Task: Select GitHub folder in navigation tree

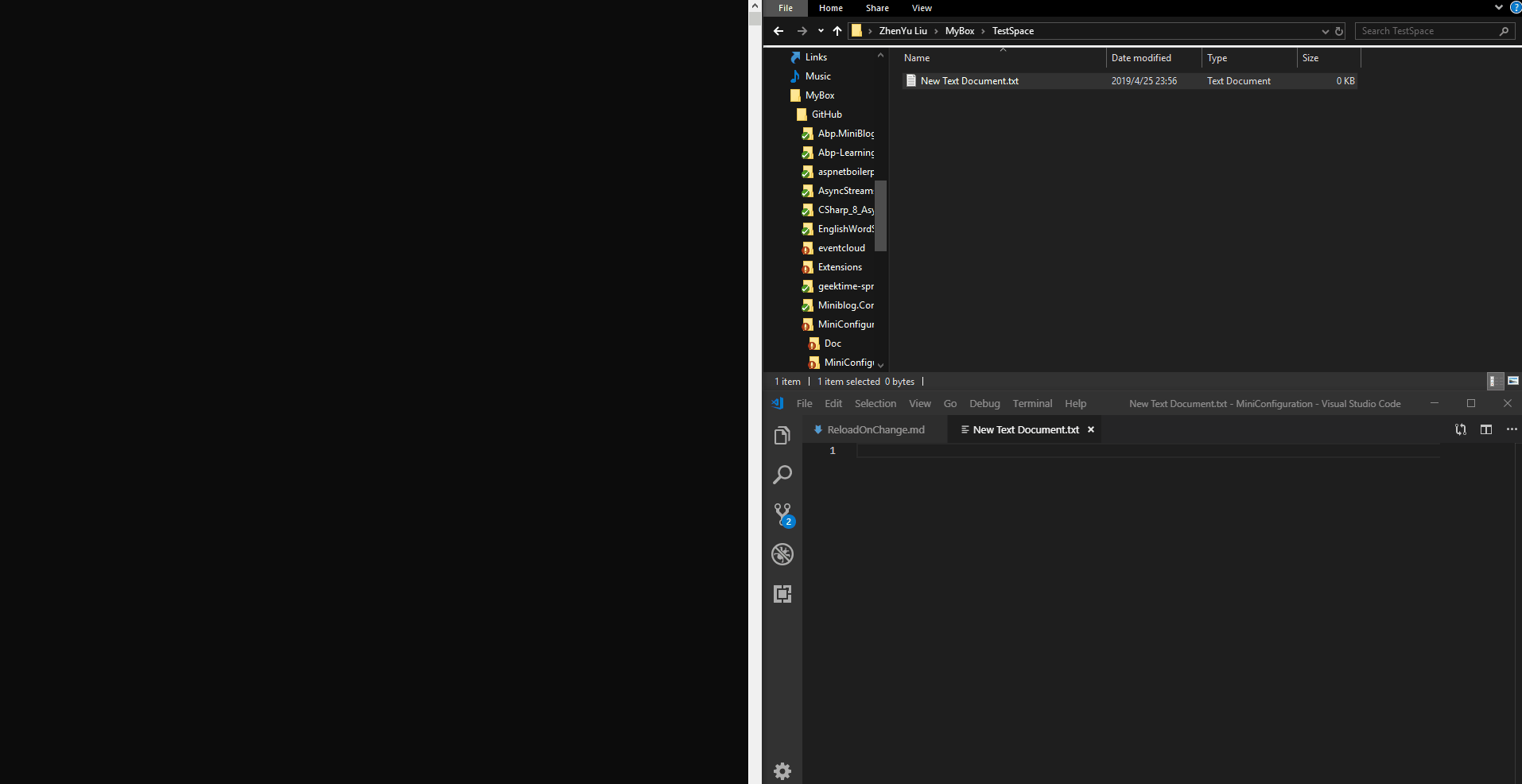Action: coord(826,114)
